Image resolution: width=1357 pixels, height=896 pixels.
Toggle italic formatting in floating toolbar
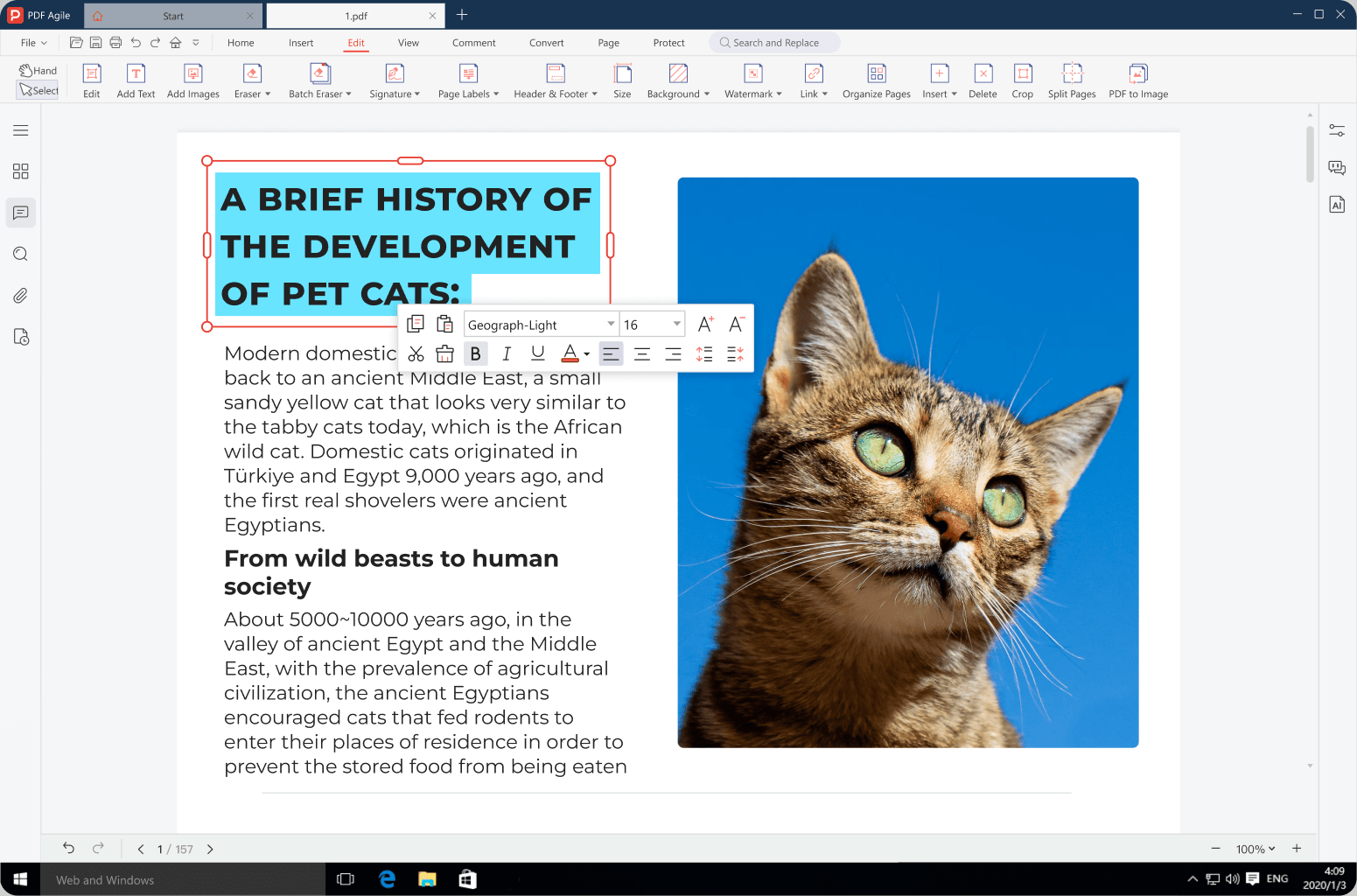click(507, 353)
